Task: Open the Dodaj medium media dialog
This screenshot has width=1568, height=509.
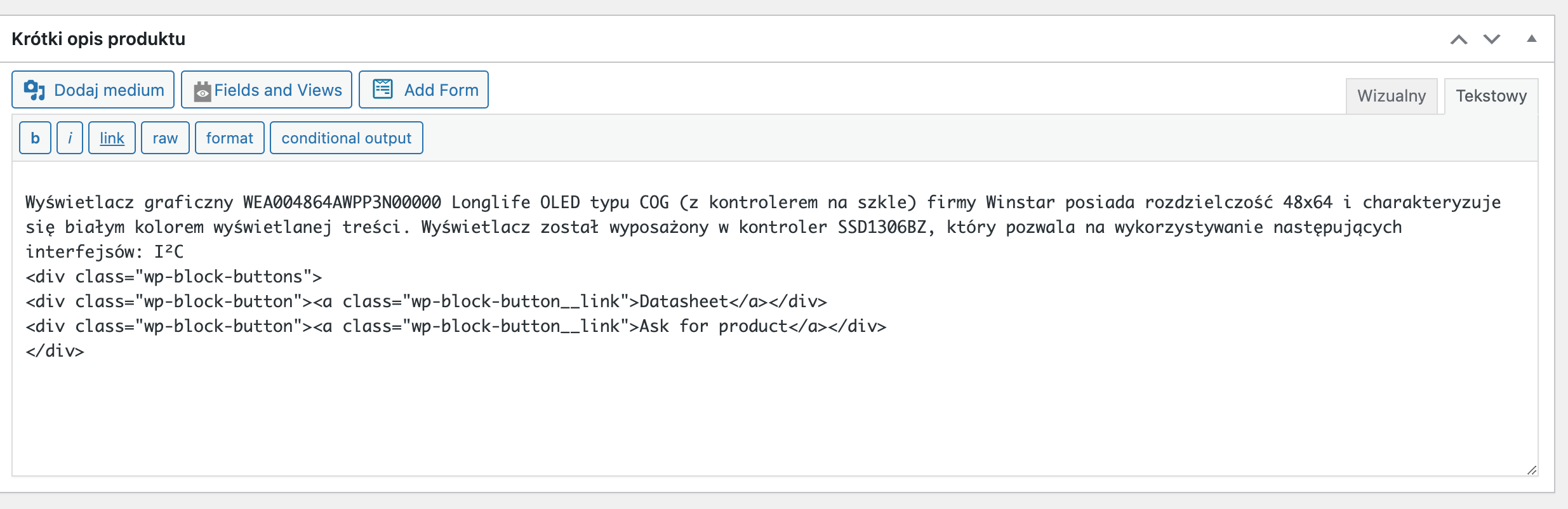Action: (x=93, y=89)
